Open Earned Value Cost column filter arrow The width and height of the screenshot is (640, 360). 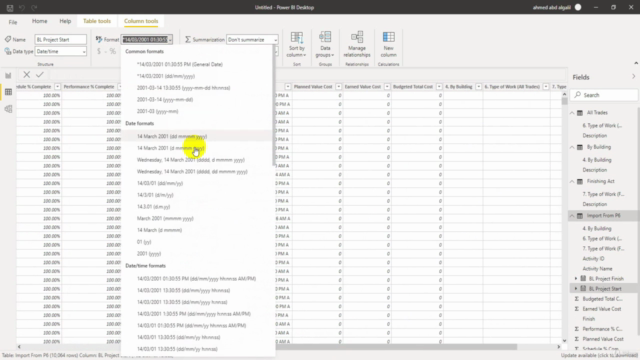tap(387, 87)
